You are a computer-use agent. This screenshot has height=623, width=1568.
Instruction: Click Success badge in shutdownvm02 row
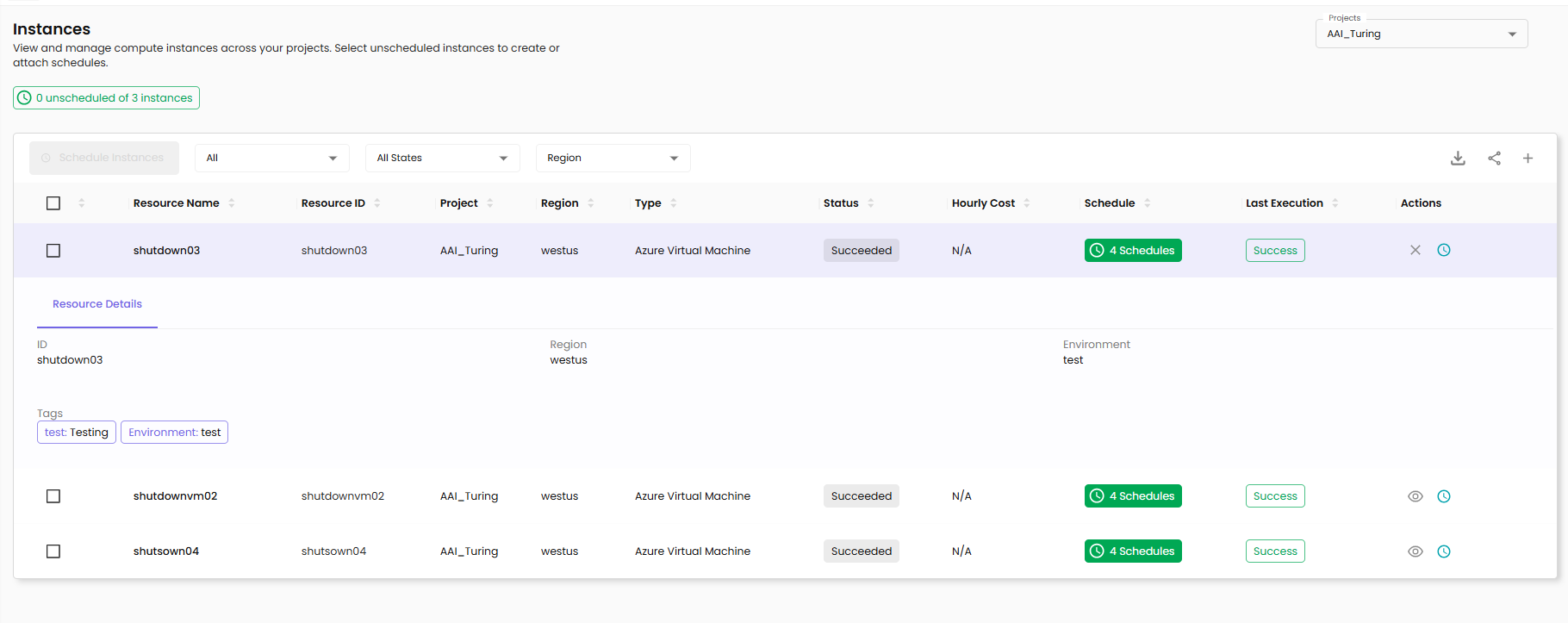(1275, 496)
